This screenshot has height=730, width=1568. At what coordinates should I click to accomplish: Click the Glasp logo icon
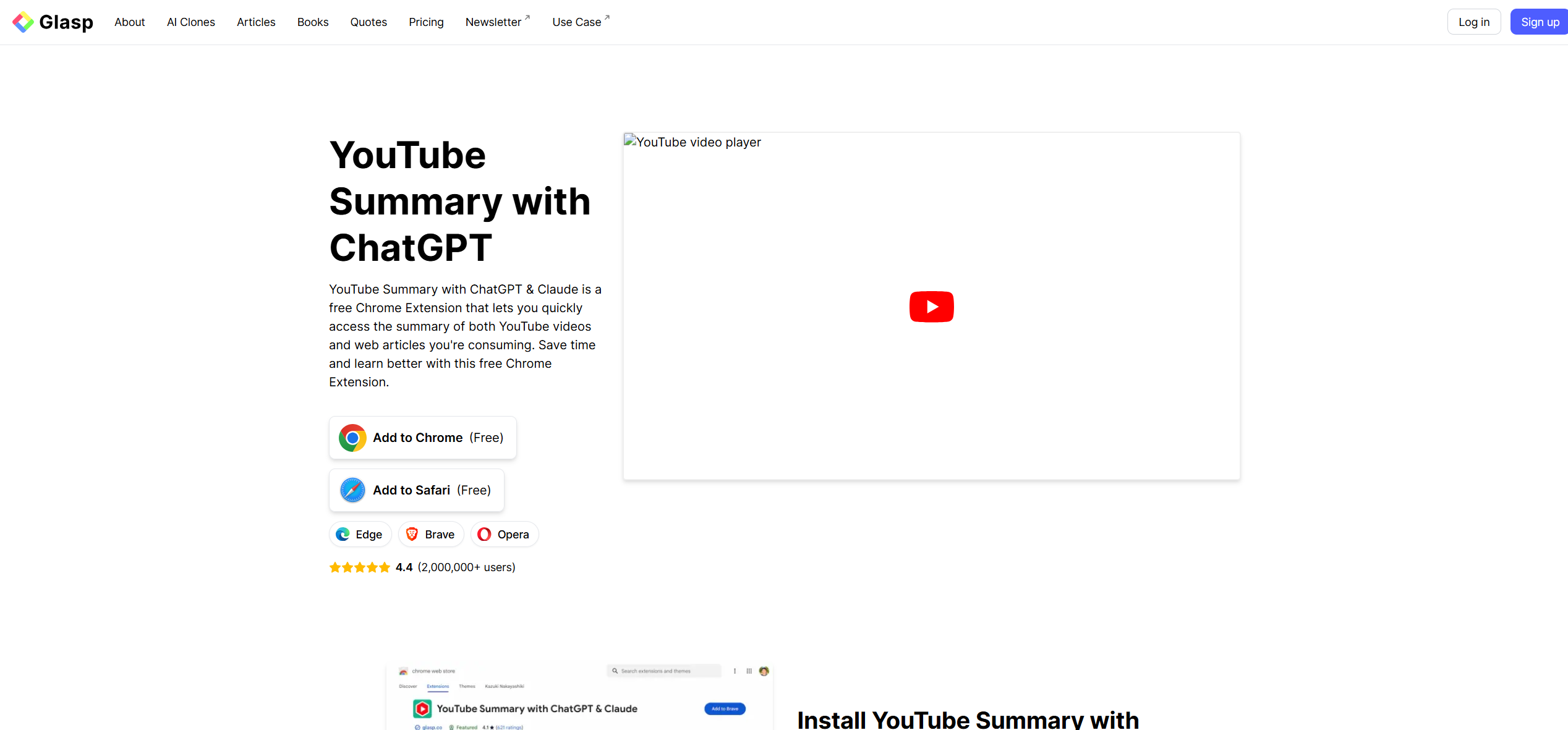tap(23, 22)
